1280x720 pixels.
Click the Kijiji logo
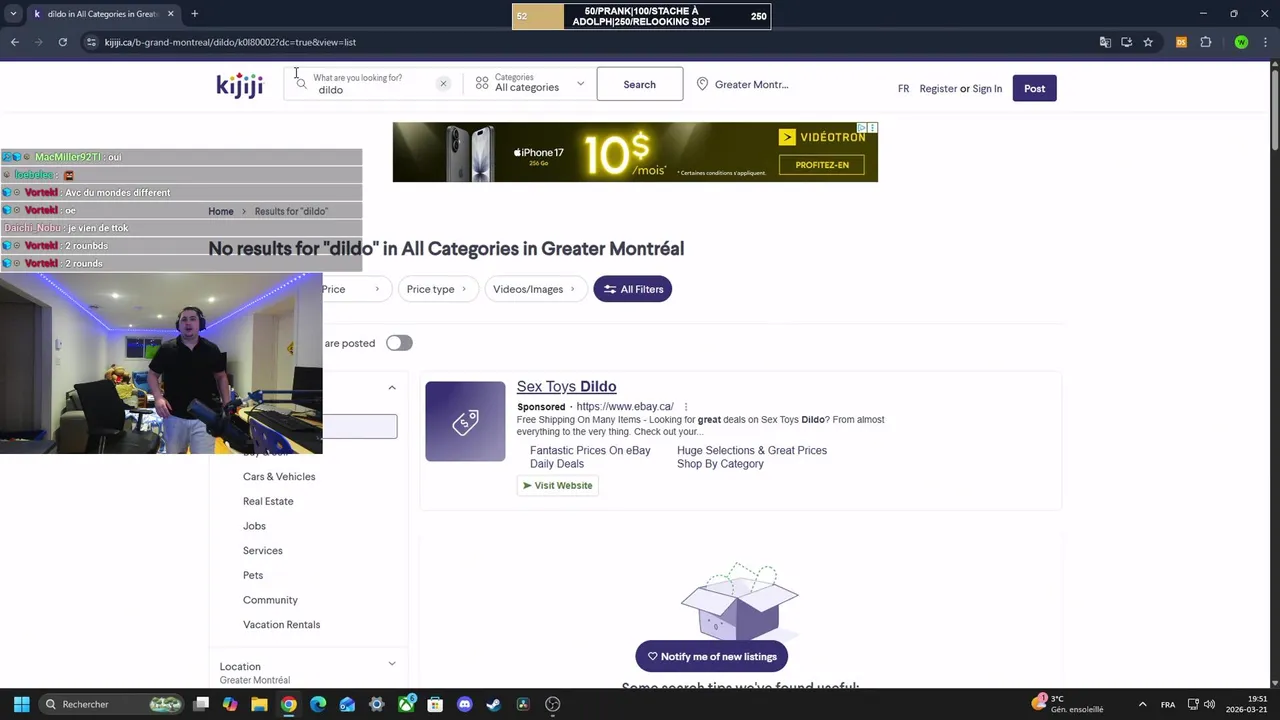pos(240,85)
